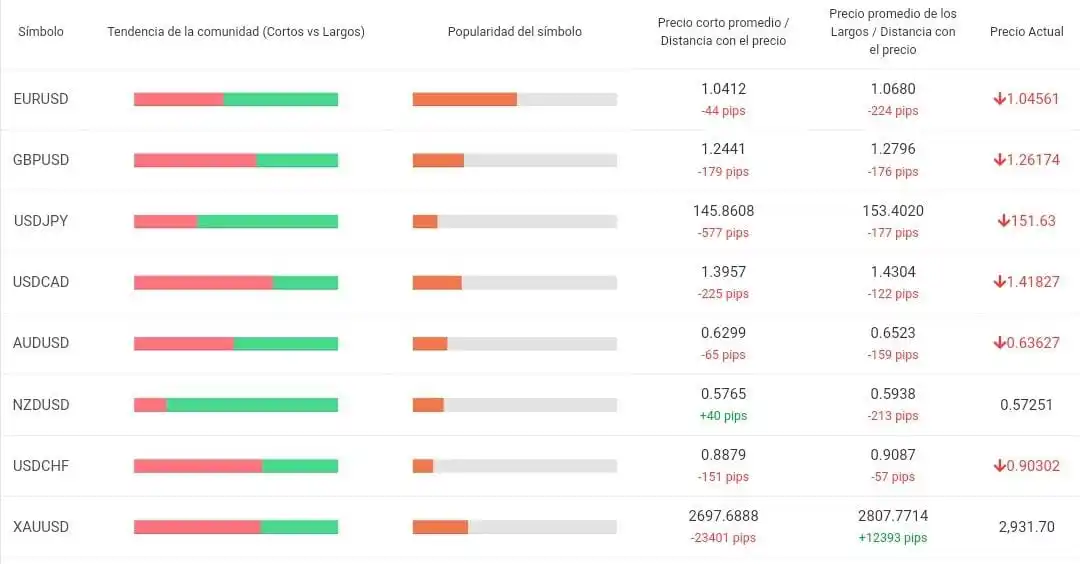Sort by Popularidad del símbolo header
Image resolution: width=1080 pixels, height=564 pixels.
(514, 32)
